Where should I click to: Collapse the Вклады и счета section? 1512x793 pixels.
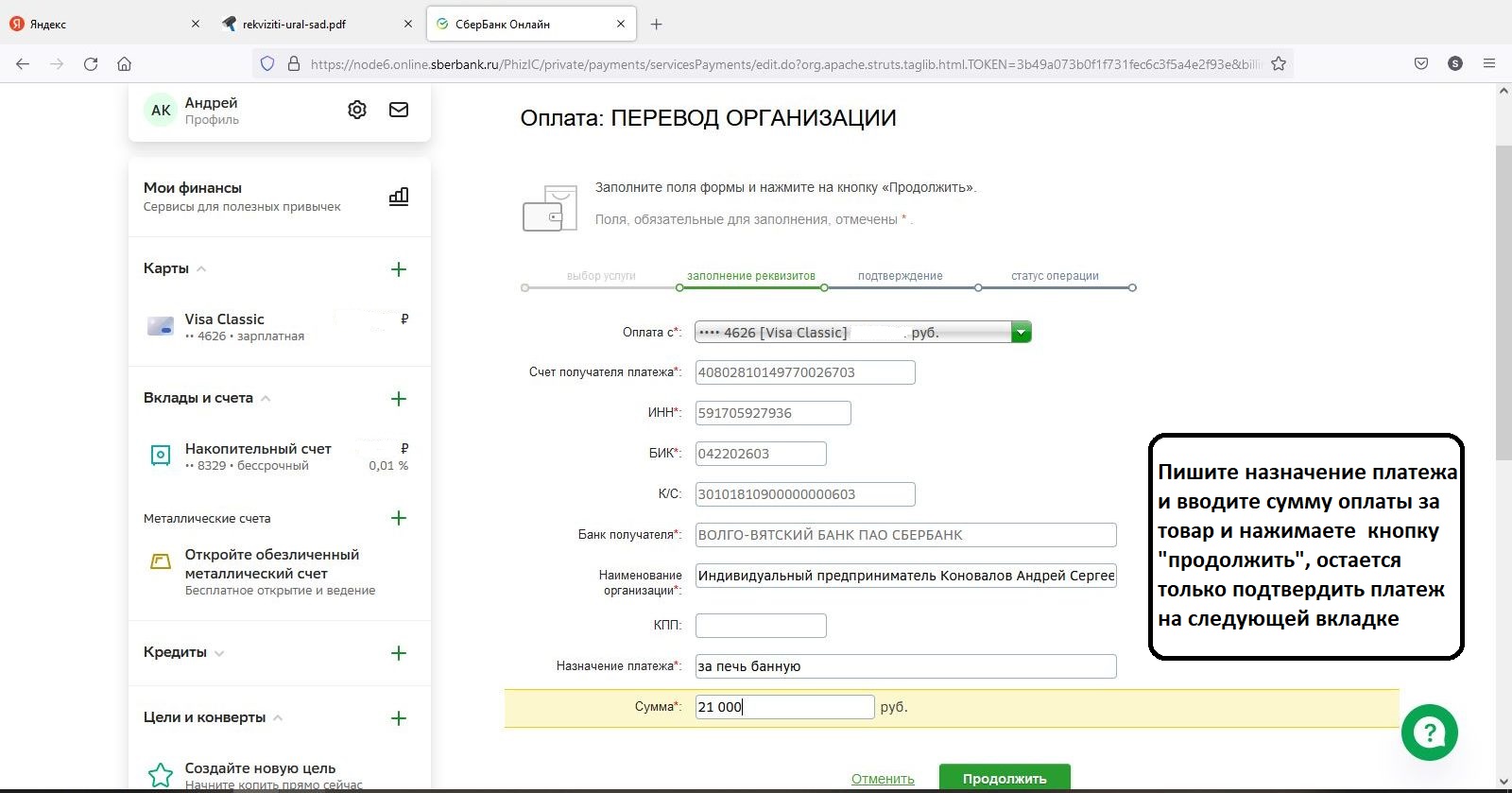tap(266, 399)
